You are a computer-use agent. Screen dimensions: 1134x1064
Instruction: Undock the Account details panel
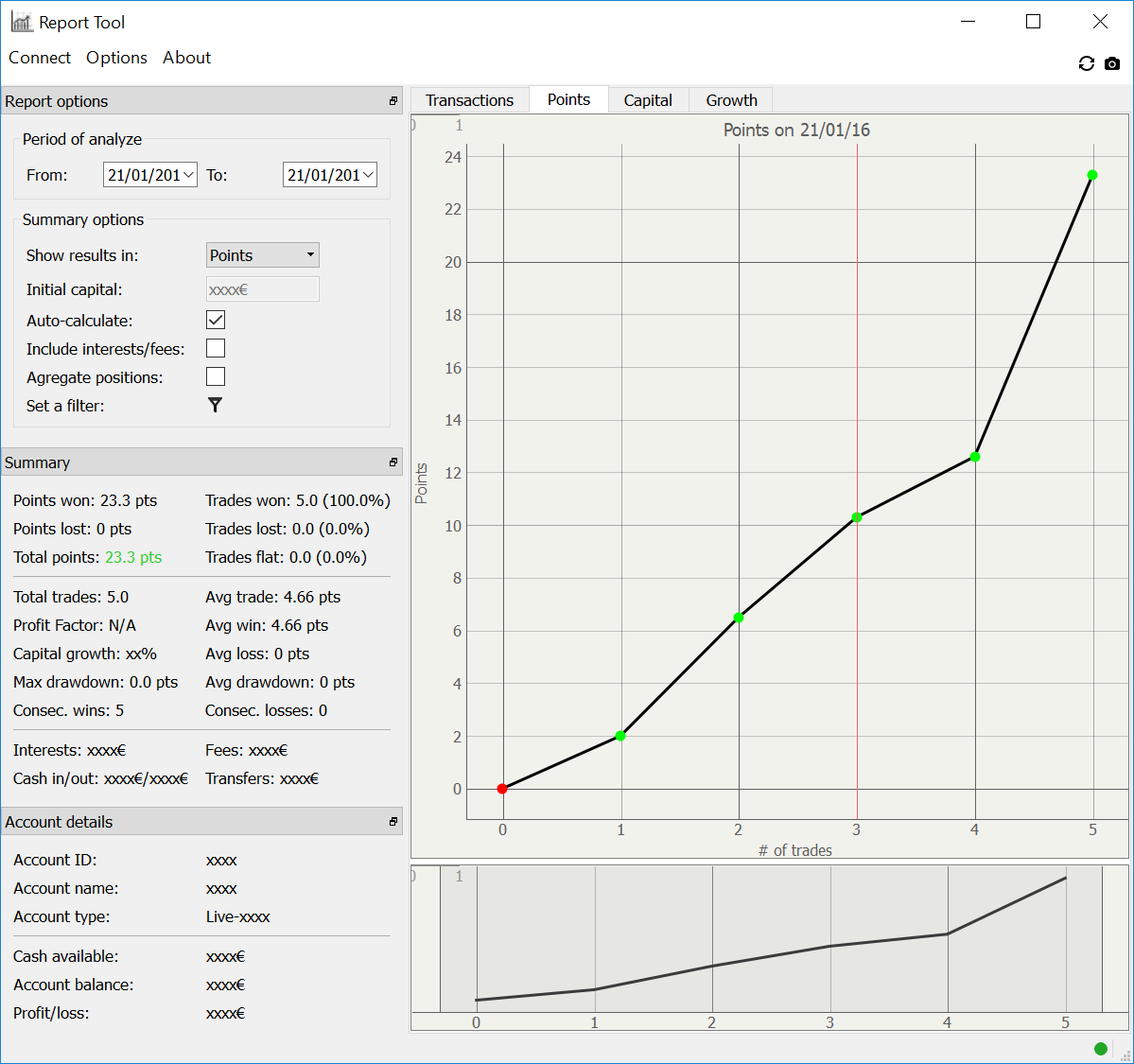tap(393, 822)
